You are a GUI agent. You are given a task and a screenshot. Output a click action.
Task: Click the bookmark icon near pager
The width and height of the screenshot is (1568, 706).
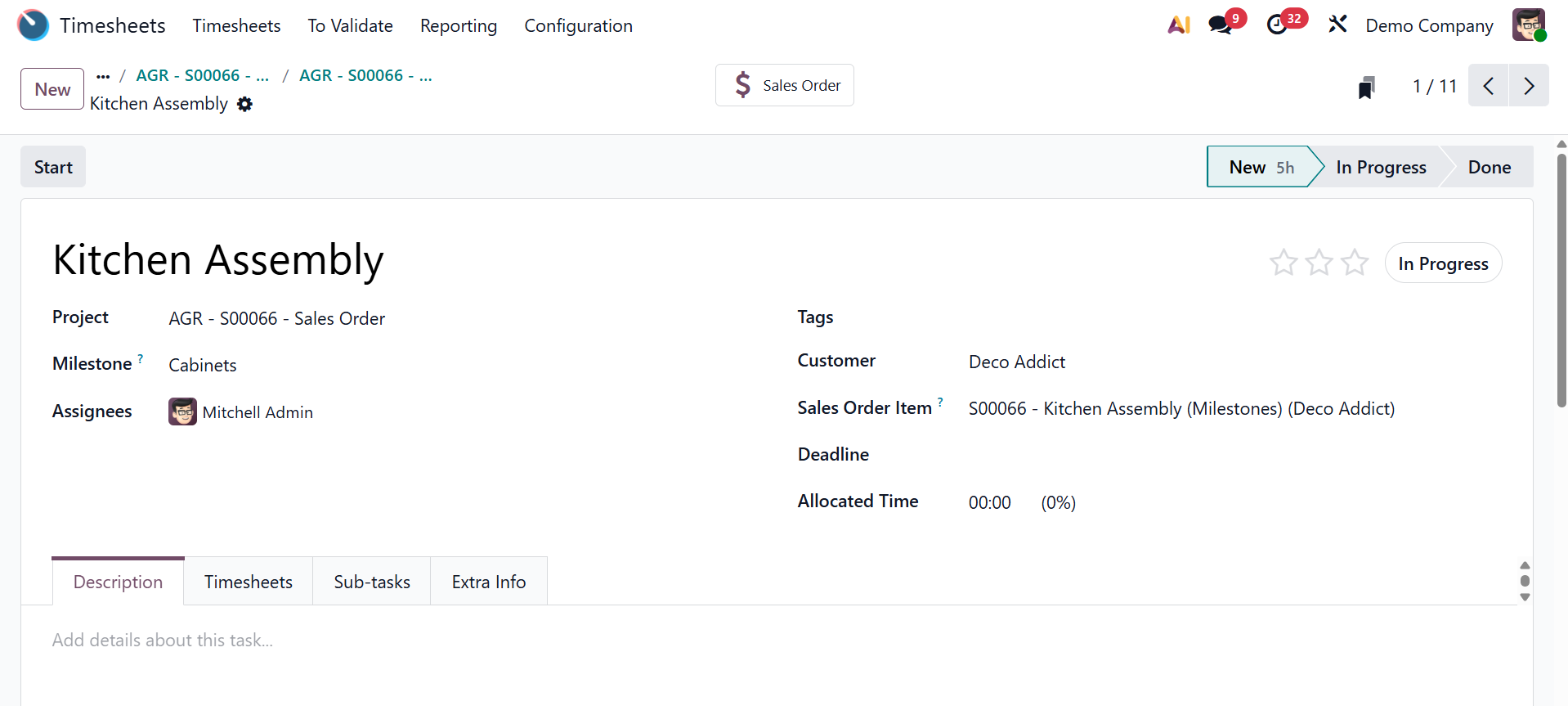(x=1366, y=88)
